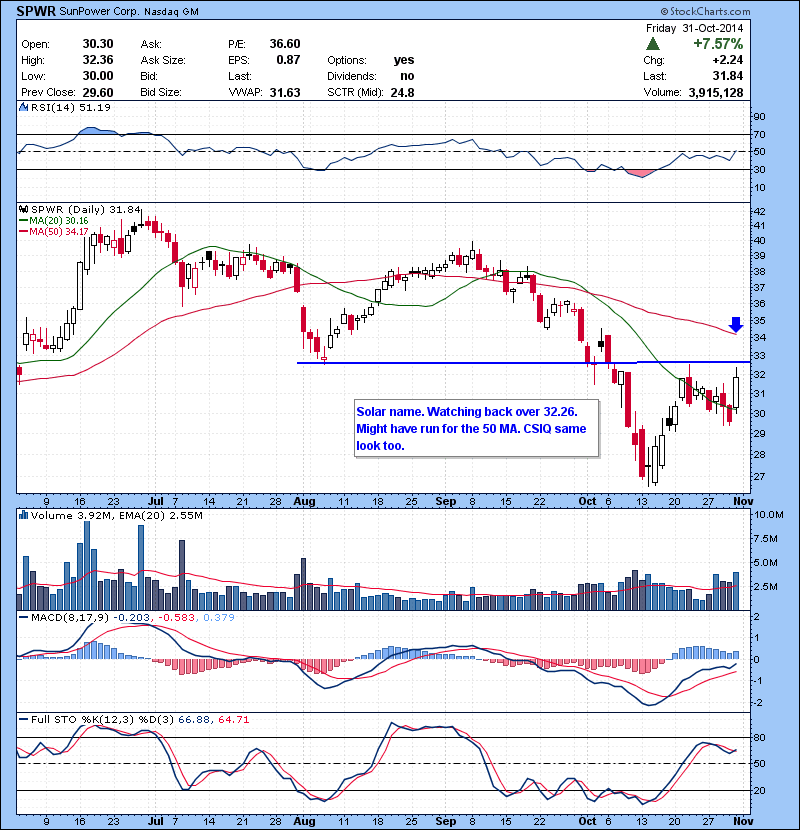Image resolution: width=800 pixels, height=830 pixels.
Task: Click the P/E value 36.60
Action: tap(285, 44)
